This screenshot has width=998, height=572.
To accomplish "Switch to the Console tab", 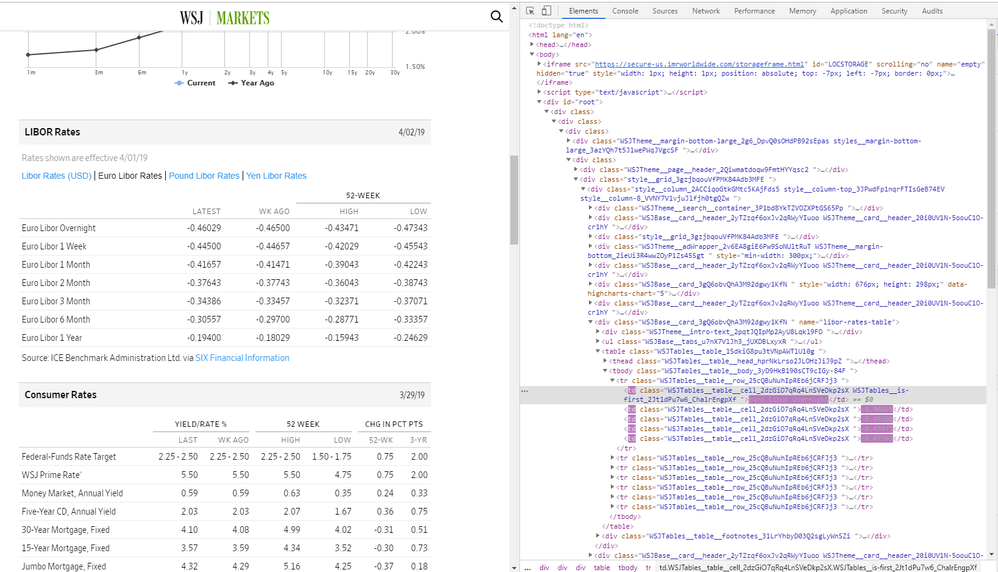I will click(x=625, y=11).
